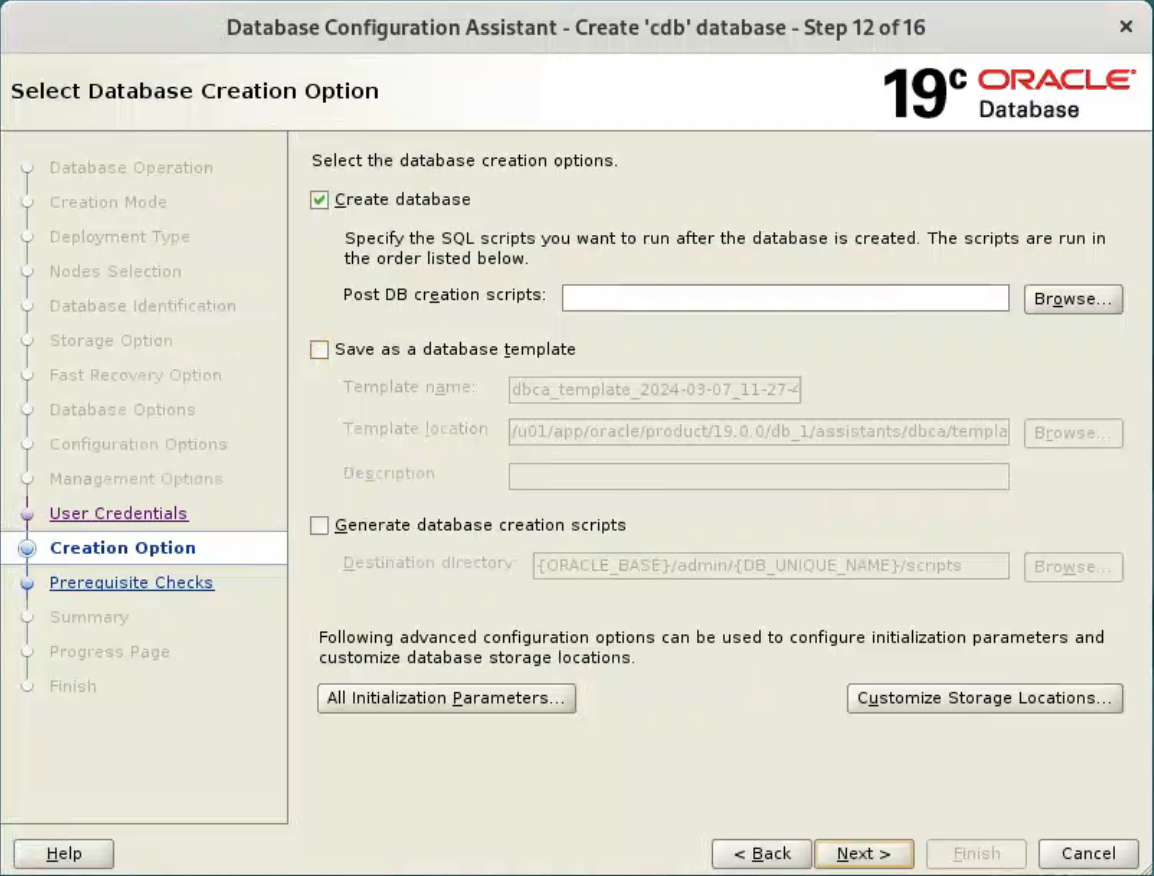
Task: Tick Generate database creation scripts checkbox
Action: [x=319, y=526]
